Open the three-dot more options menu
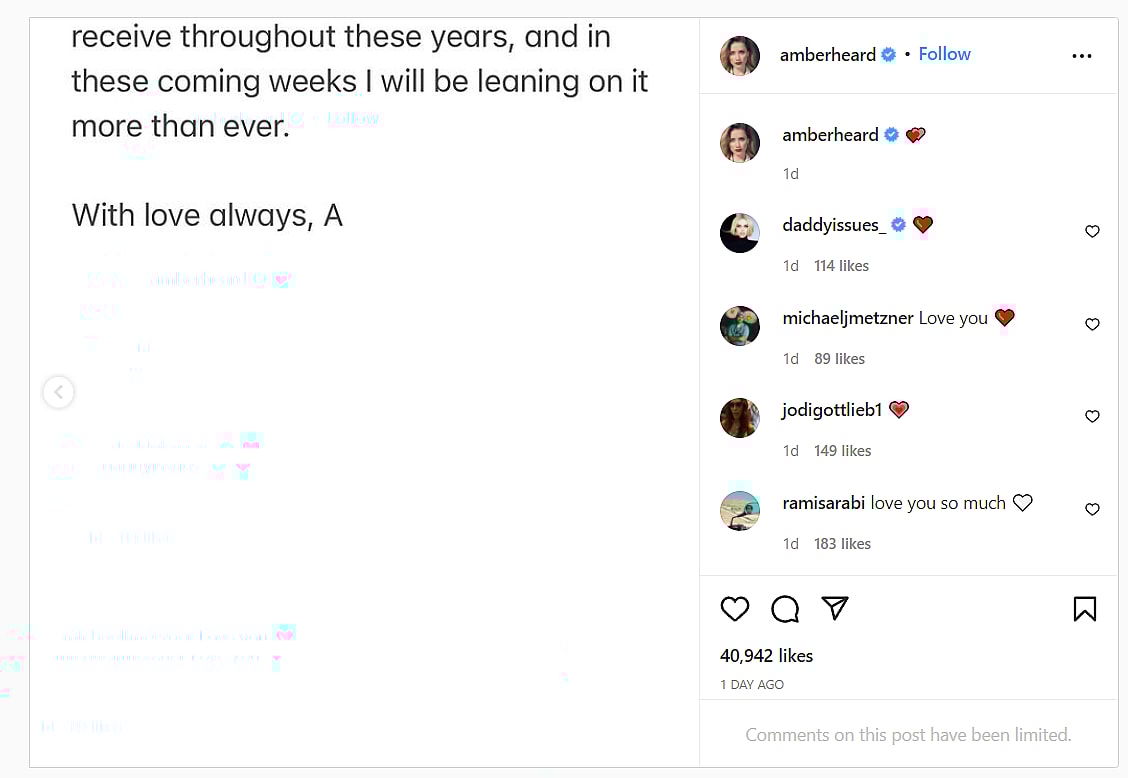Viewport: 1128px width, 778px height. pos(1082,56)
